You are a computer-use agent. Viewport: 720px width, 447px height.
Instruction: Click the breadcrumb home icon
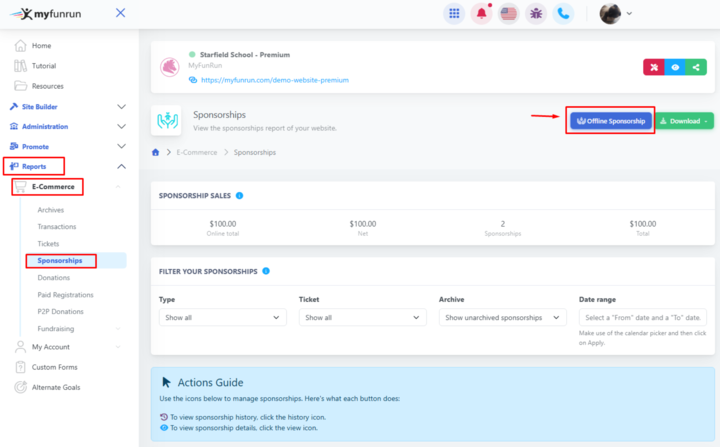156,152
